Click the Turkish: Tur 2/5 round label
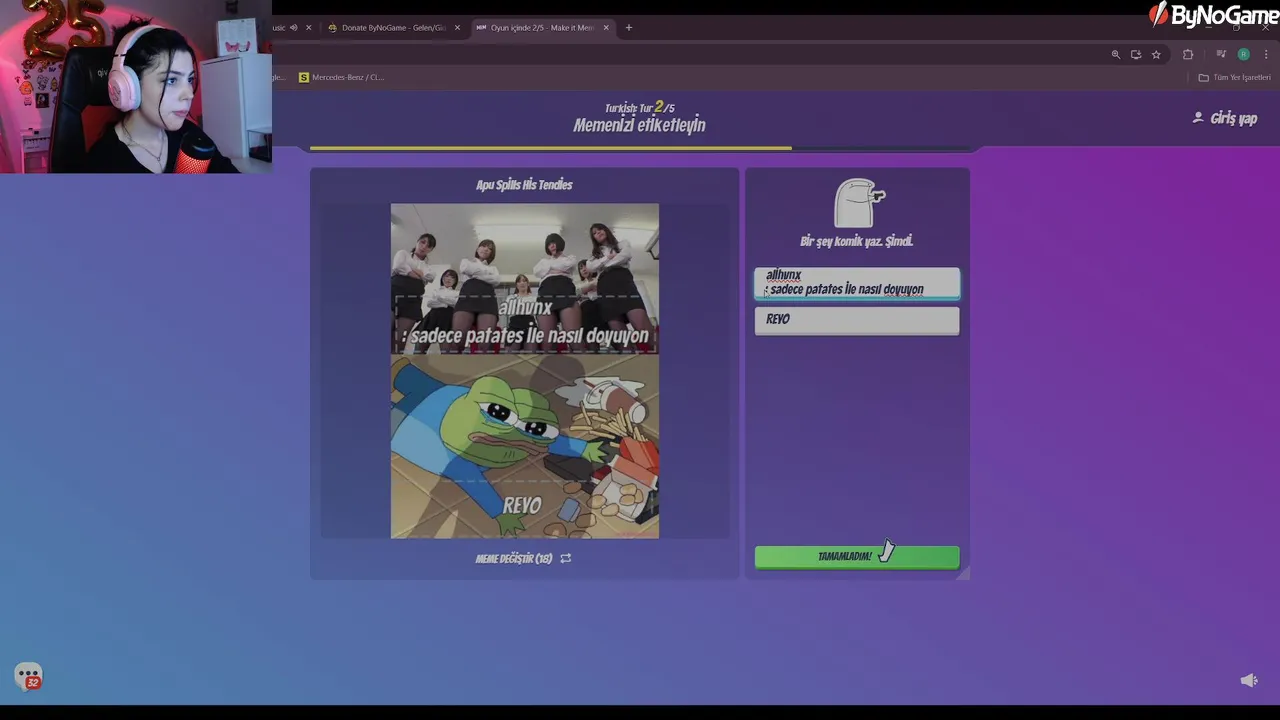This screenshot has height=720, width=1280. coord(639,107)
